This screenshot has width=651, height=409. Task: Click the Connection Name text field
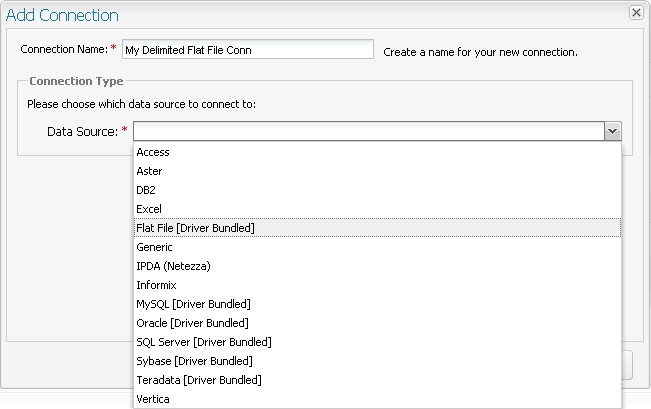(246, 50)
